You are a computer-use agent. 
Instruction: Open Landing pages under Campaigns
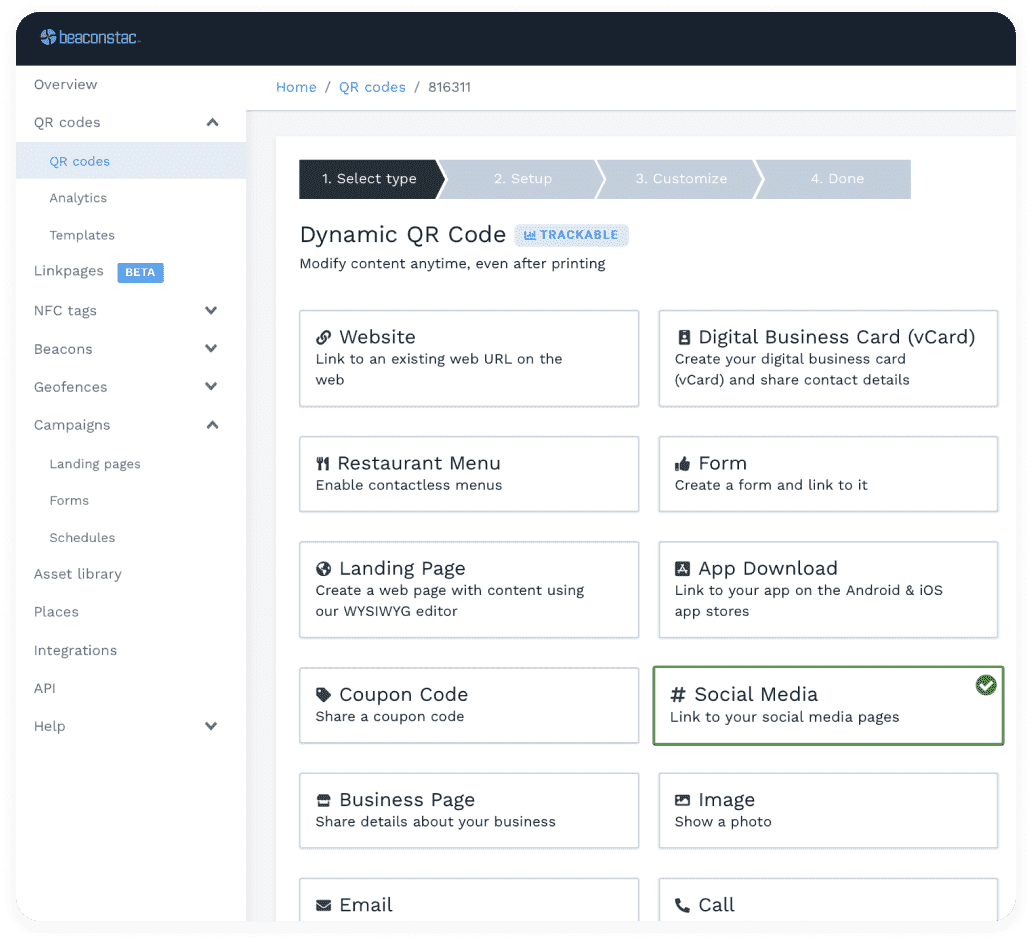click(x=95, y=464)
